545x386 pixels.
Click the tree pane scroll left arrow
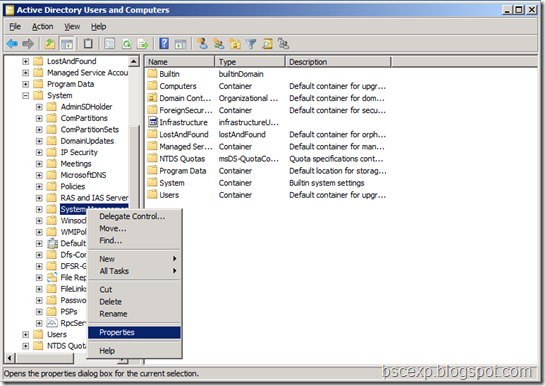9,358
